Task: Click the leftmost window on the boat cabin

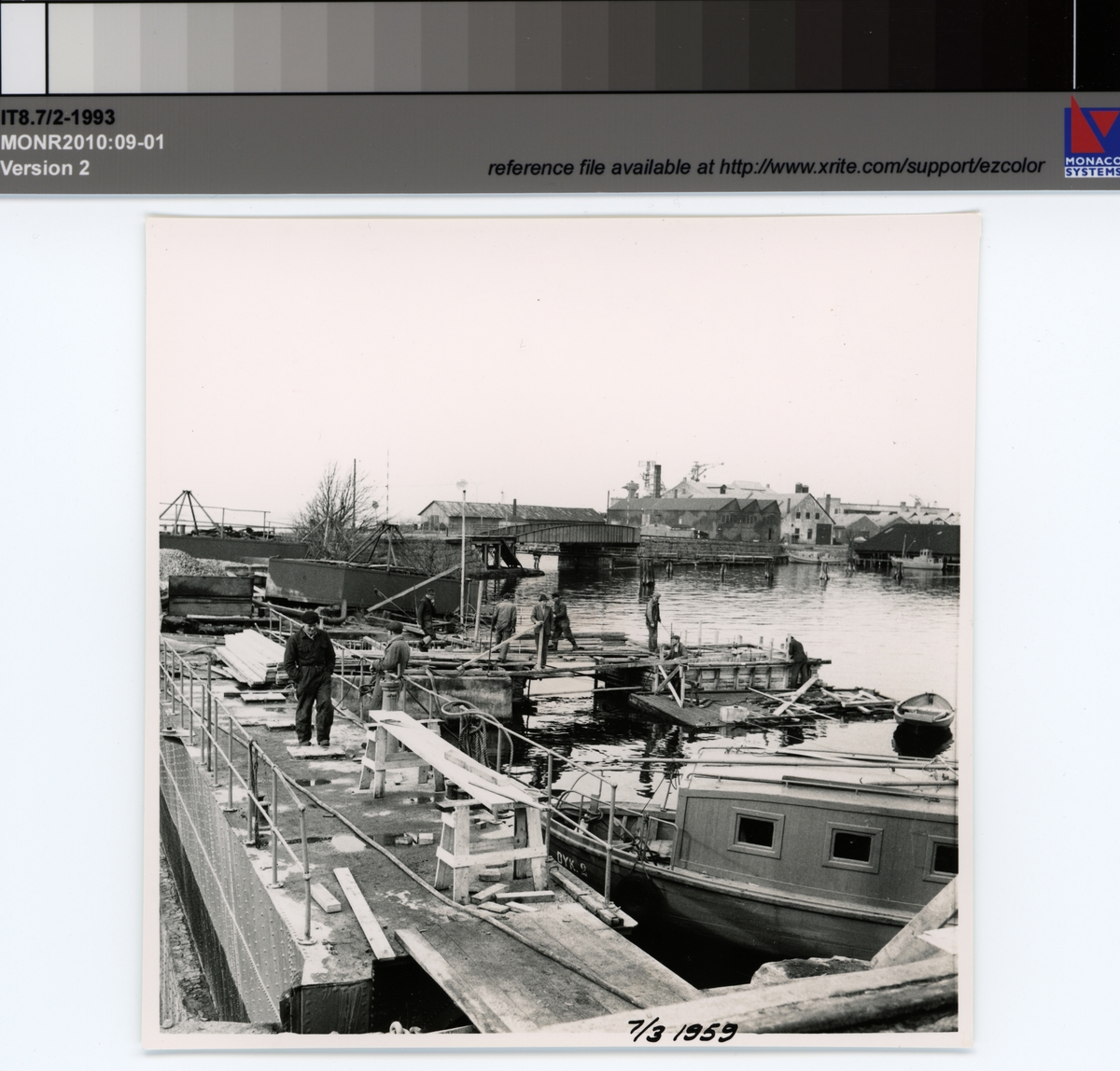Action: click(x=756, y=832)
